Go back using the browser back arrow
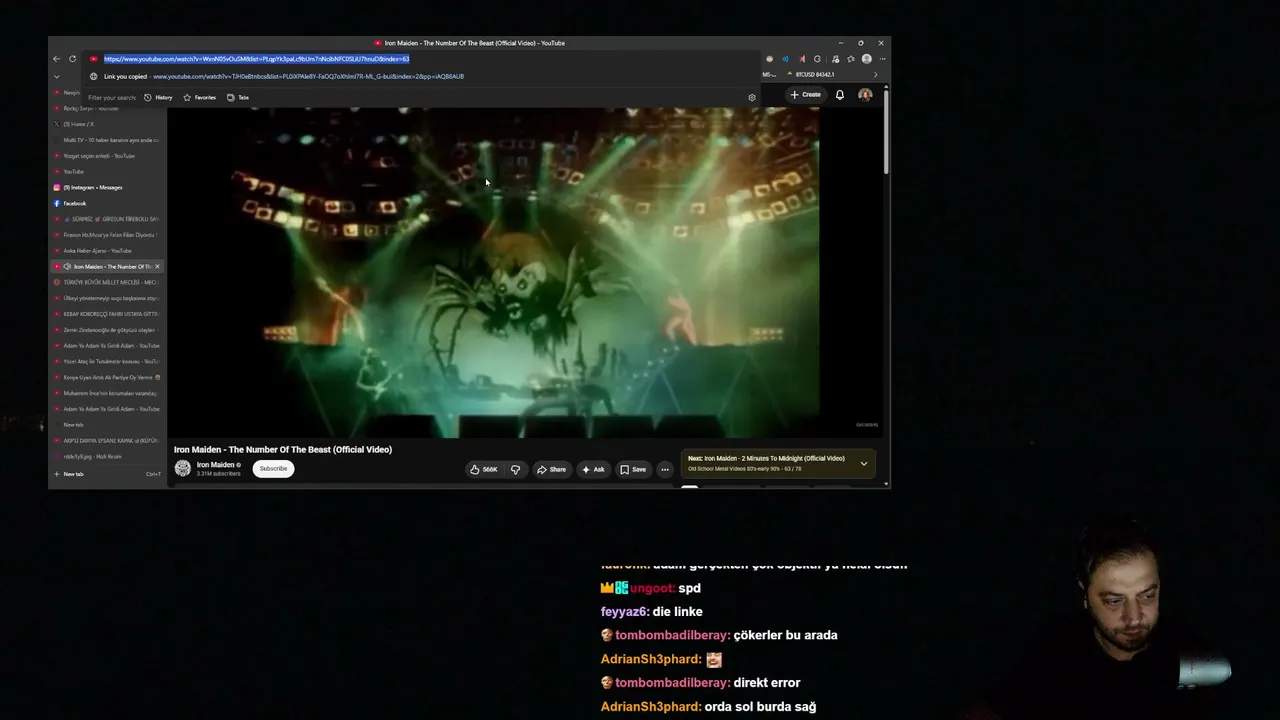The width and height of the screenshot is (1280, 720). pyautogui.click(x=56, y=59)
